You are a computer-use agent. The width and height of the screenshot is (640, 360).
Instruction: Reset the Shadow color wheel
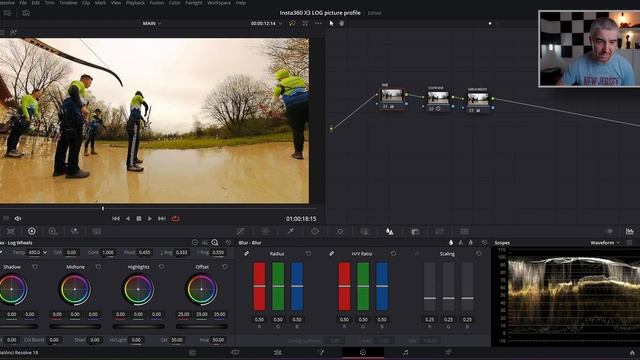coord(35,267)
